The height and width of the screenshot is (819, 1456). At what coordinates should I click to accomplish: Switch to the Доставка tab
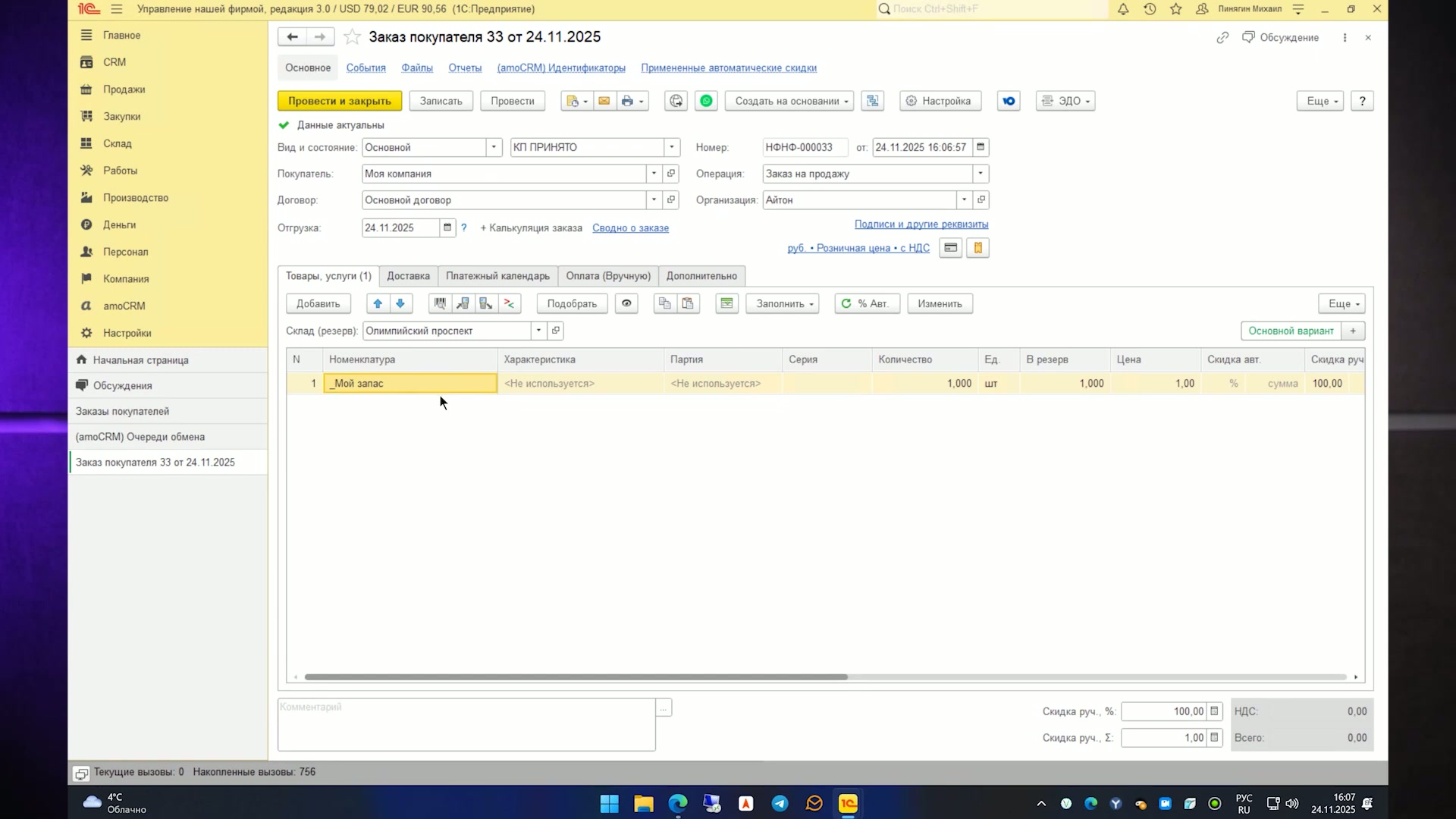pos(408,276)
